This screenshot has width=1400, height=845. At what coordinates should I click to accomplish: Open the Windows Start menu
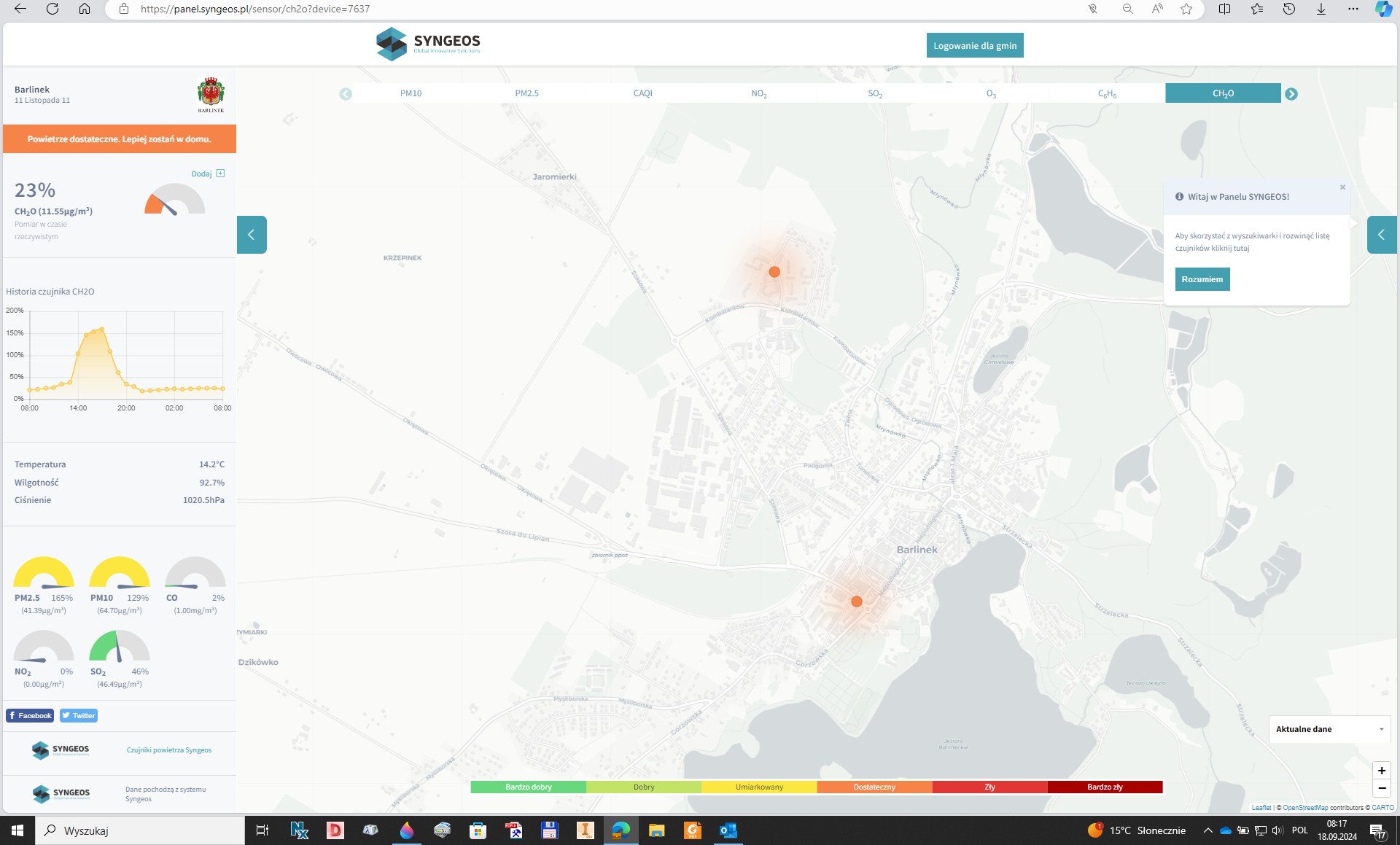17,830
